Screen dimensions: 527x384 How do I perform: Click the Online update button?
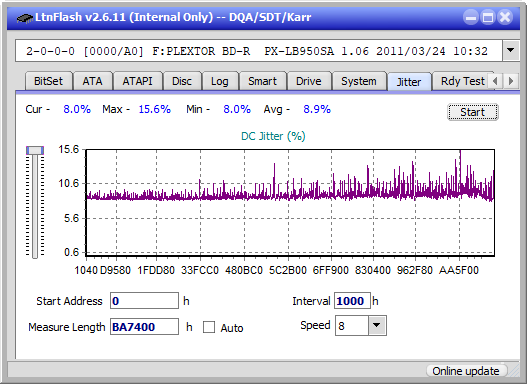[466, 371]
